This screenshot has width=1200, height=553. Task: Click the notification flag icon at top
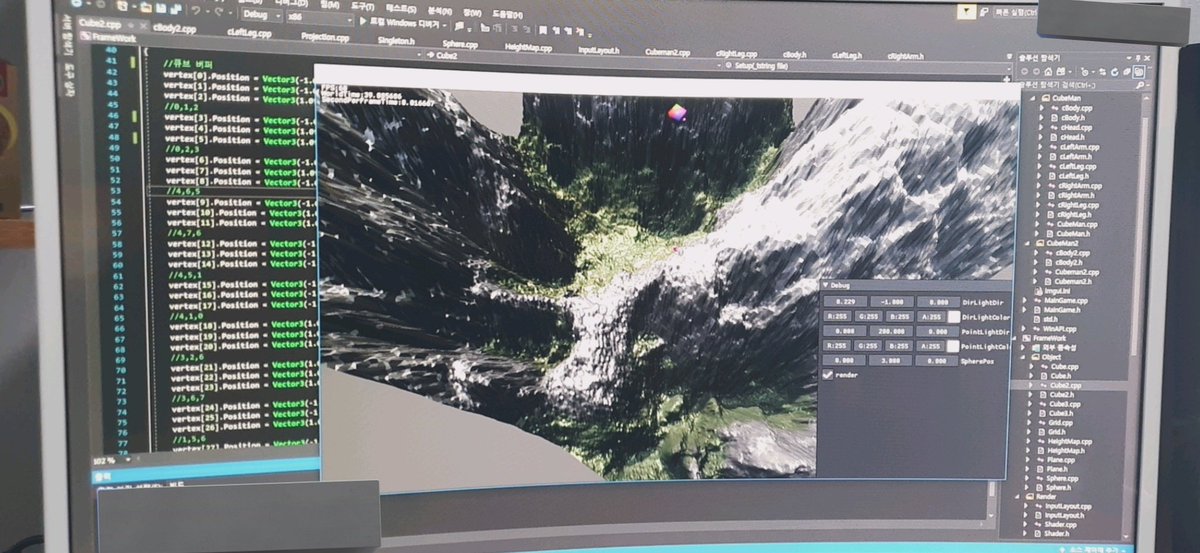966,11
